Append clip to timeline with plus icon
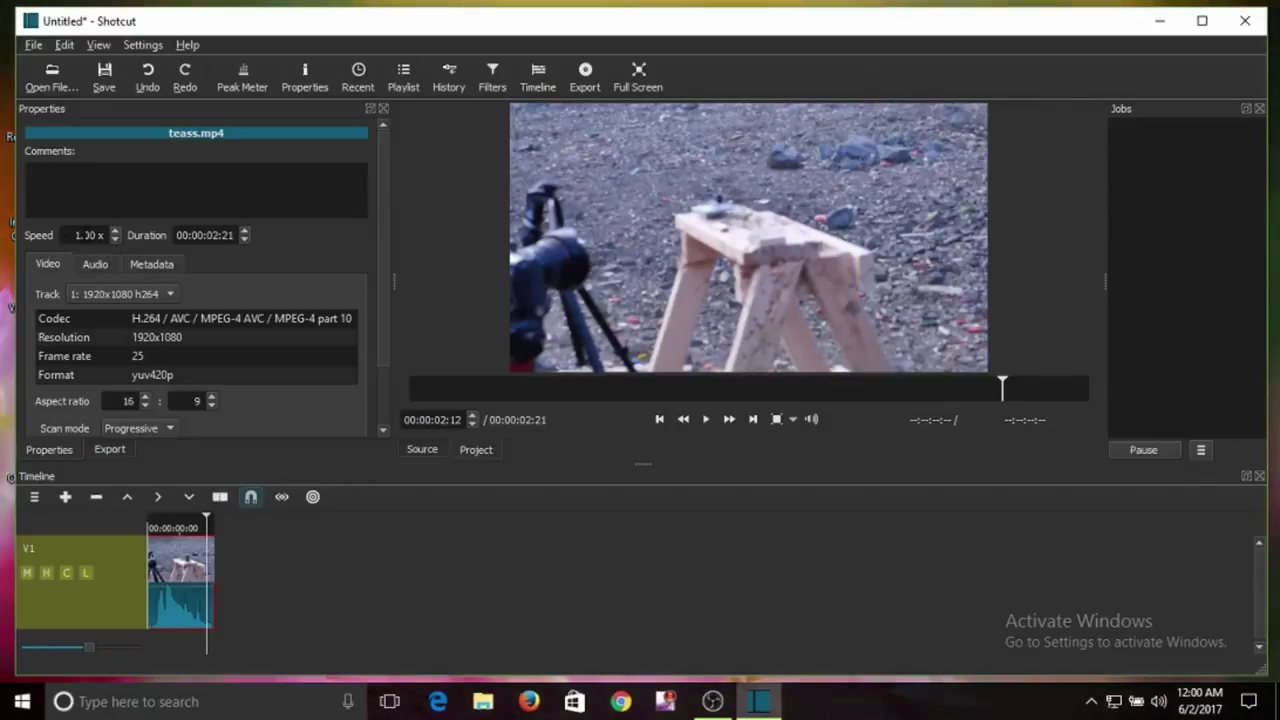Screen dimensions: 1280x720 tap(65, 497)
